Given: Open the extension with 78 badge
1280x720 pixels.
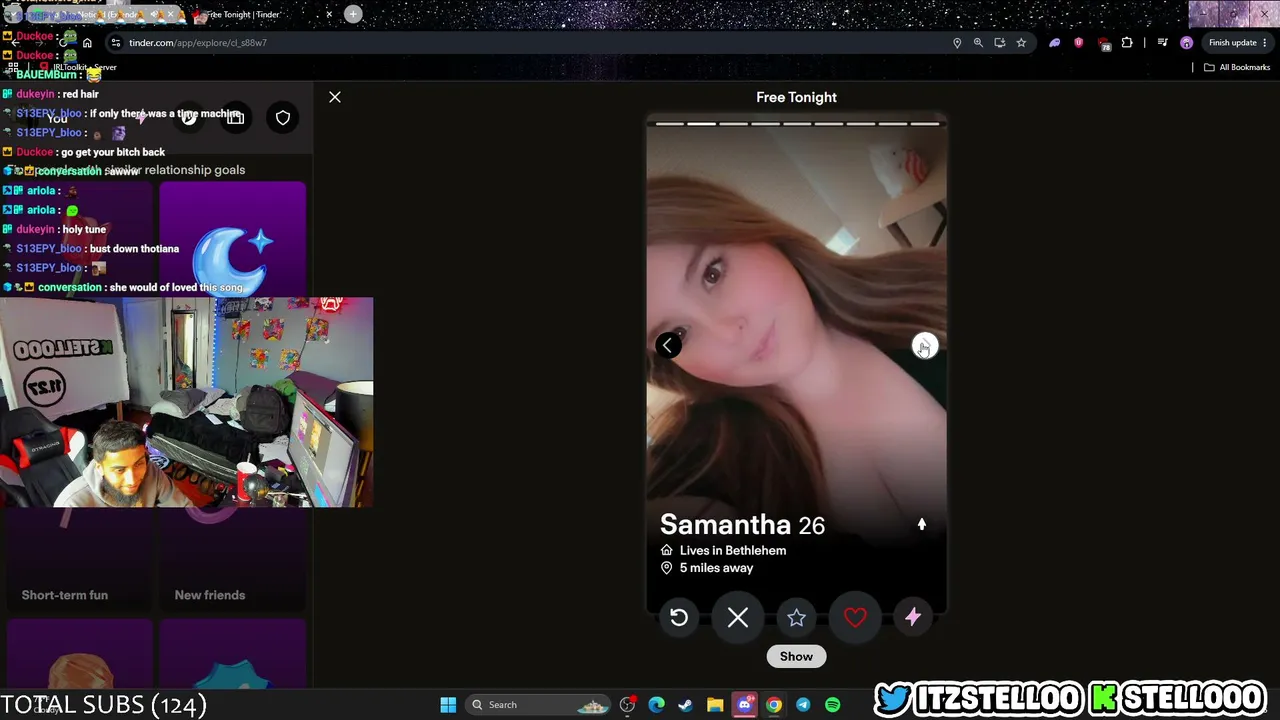Looking at the screenshot, I should click(x=1103, y=43).
